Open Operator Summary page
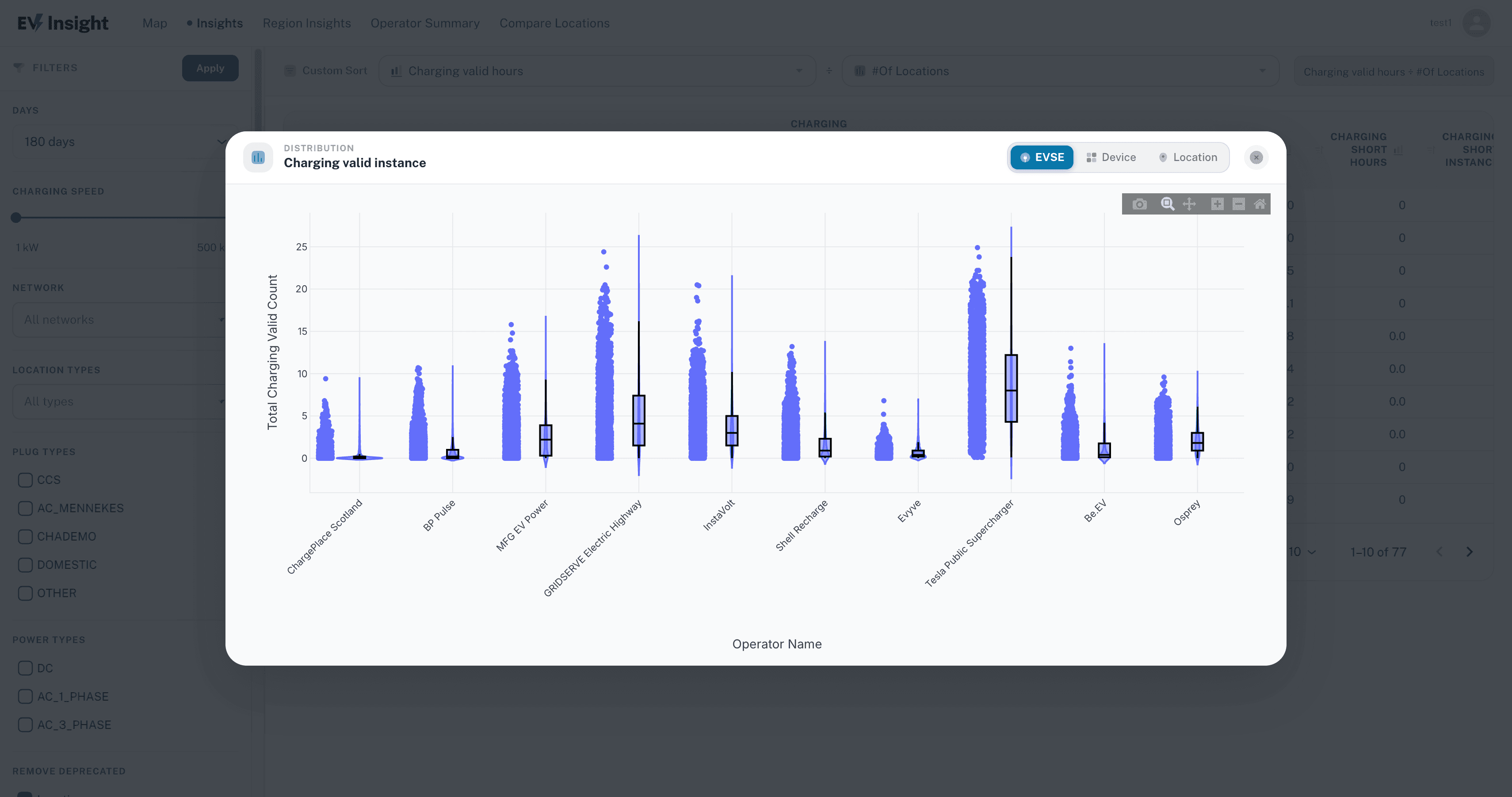The width and height of the screenshot is (1512, 797). pyautogui.click(x=425, y=23)
